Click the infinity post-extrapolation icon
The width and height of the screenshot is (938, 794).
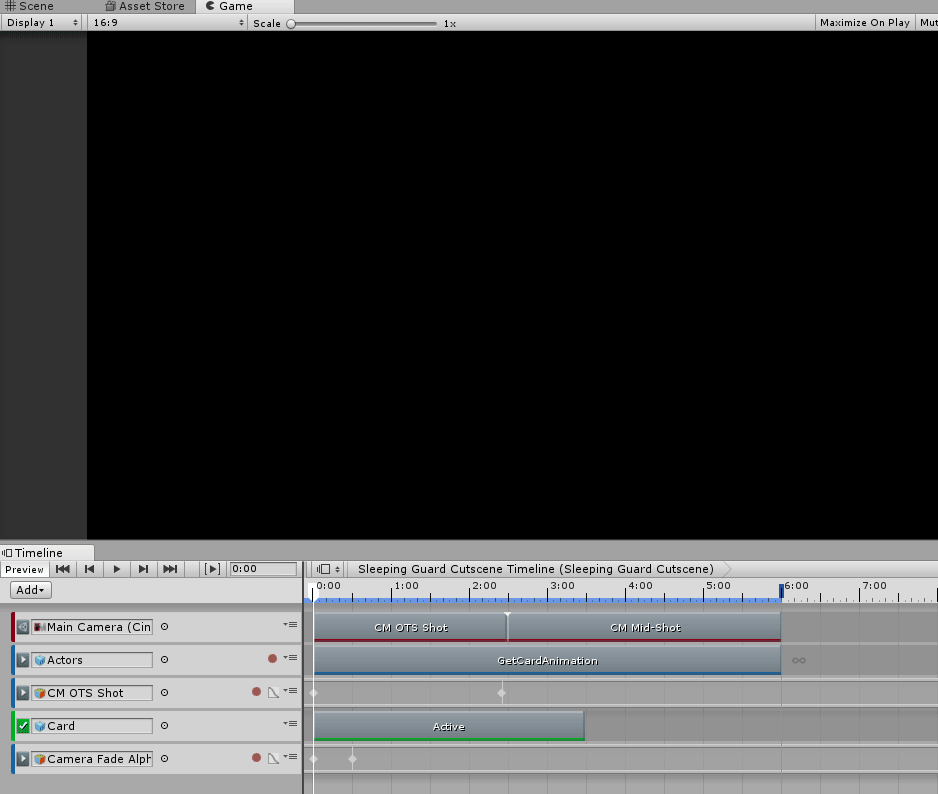click(799, 661)
